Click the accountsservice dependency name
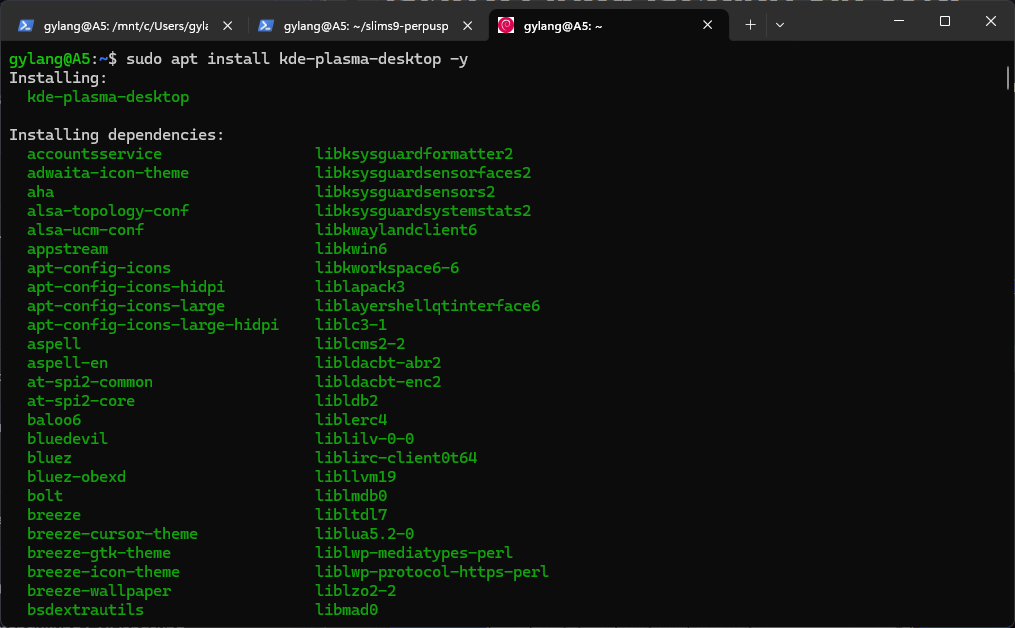Viewport: 1015px width, 628px height. (94, 154)
